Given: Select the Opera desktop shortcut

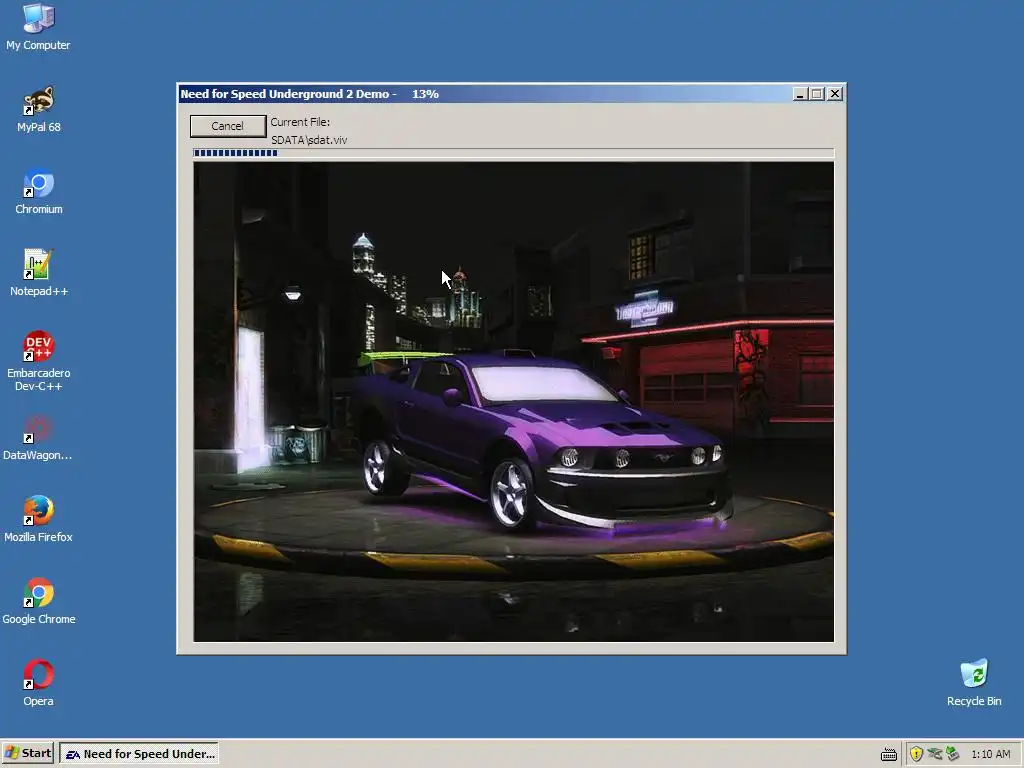Looking at the screenshot, I should click(39, 684).
